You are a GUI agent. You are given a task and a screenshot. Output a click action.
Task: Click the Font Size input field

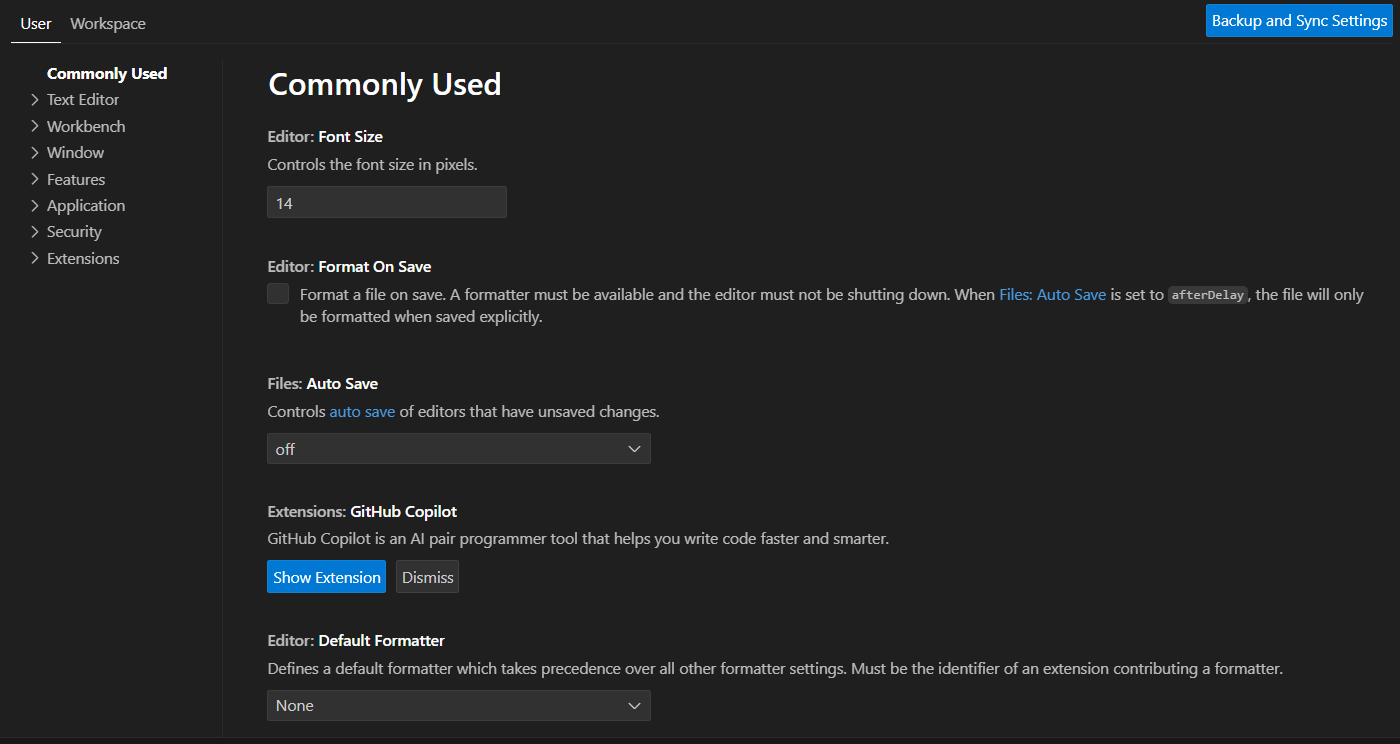click(387, 202)
